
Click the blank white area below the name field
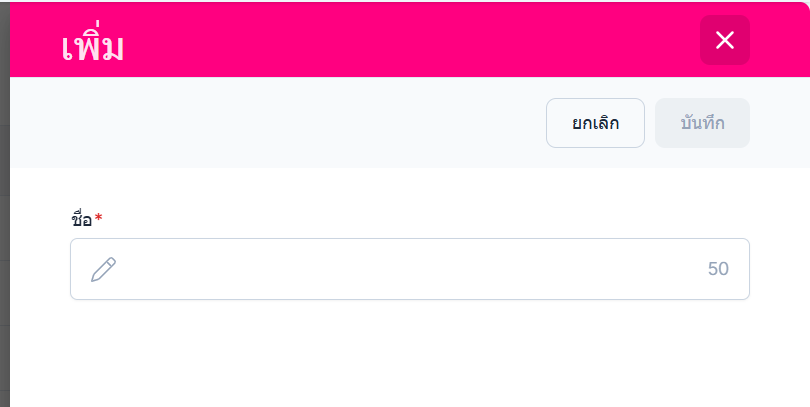coord(400,355)
